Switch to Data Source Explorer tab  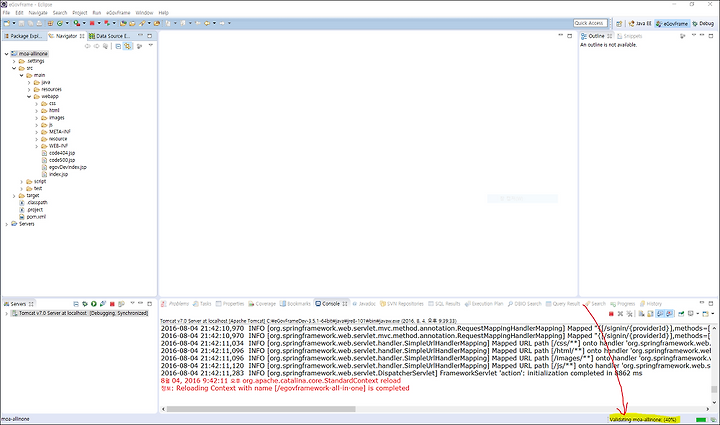pos(110,36)
